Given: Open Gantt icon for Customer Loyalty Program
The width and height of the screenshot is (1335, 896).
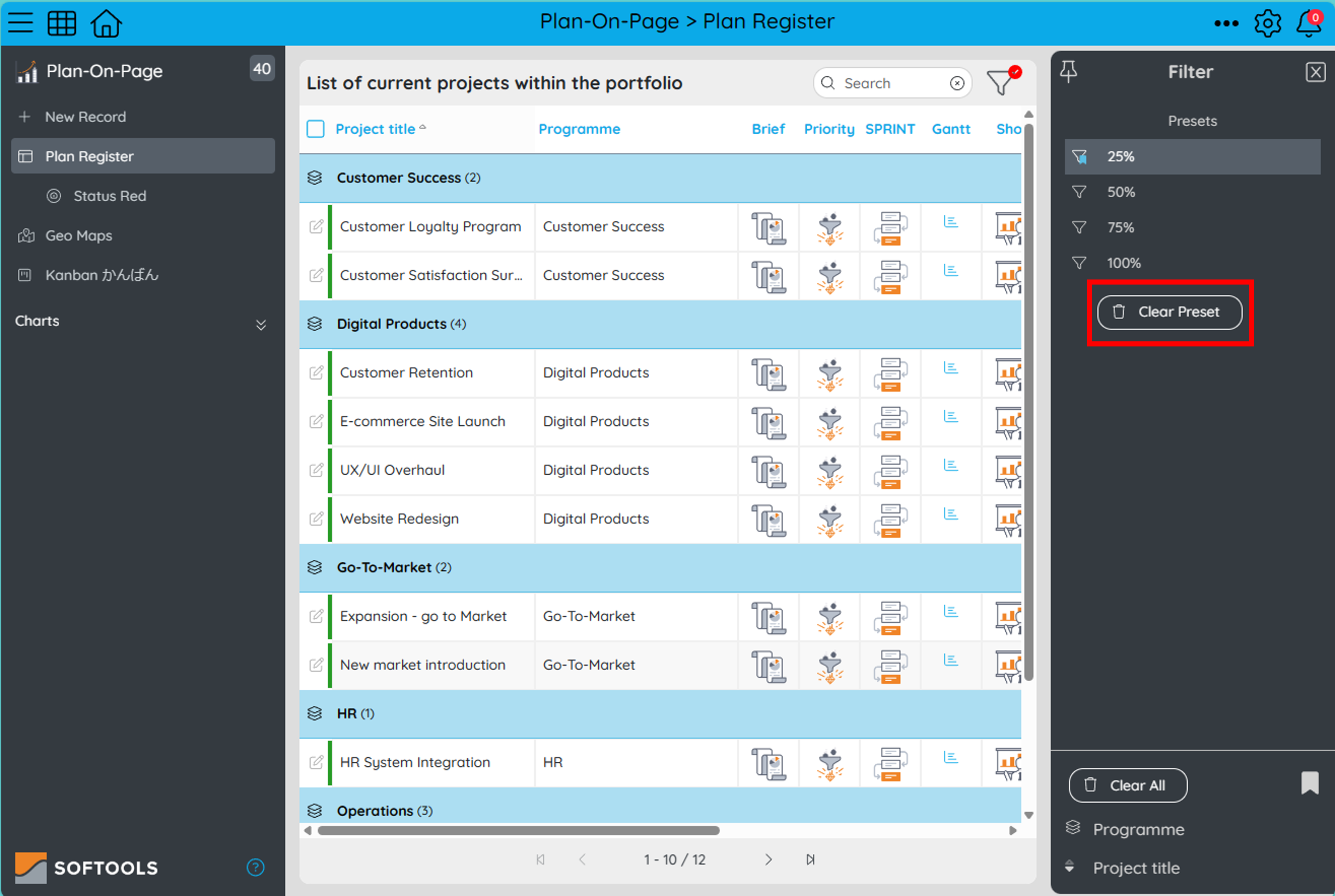Looking at the screenshot, I should (x=951, y=222).
